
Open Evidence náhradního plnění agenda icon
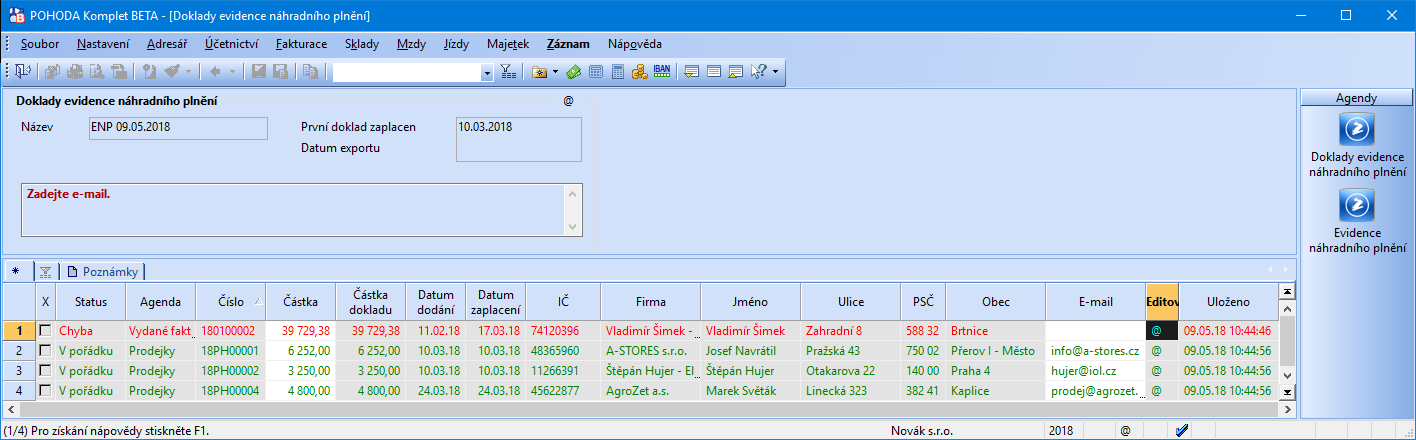(1357, 205)
